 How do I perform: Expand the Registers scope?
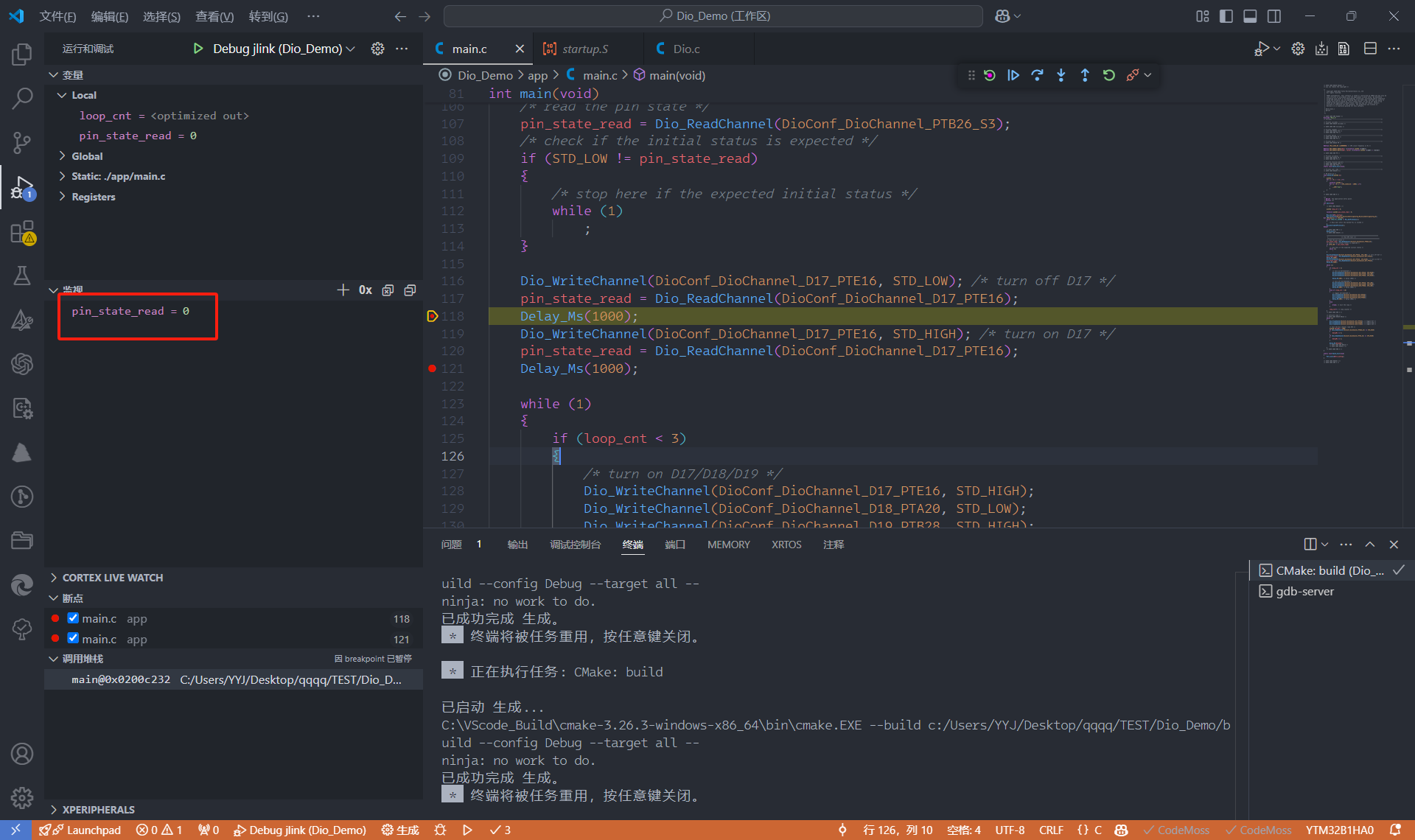(62, 197)
